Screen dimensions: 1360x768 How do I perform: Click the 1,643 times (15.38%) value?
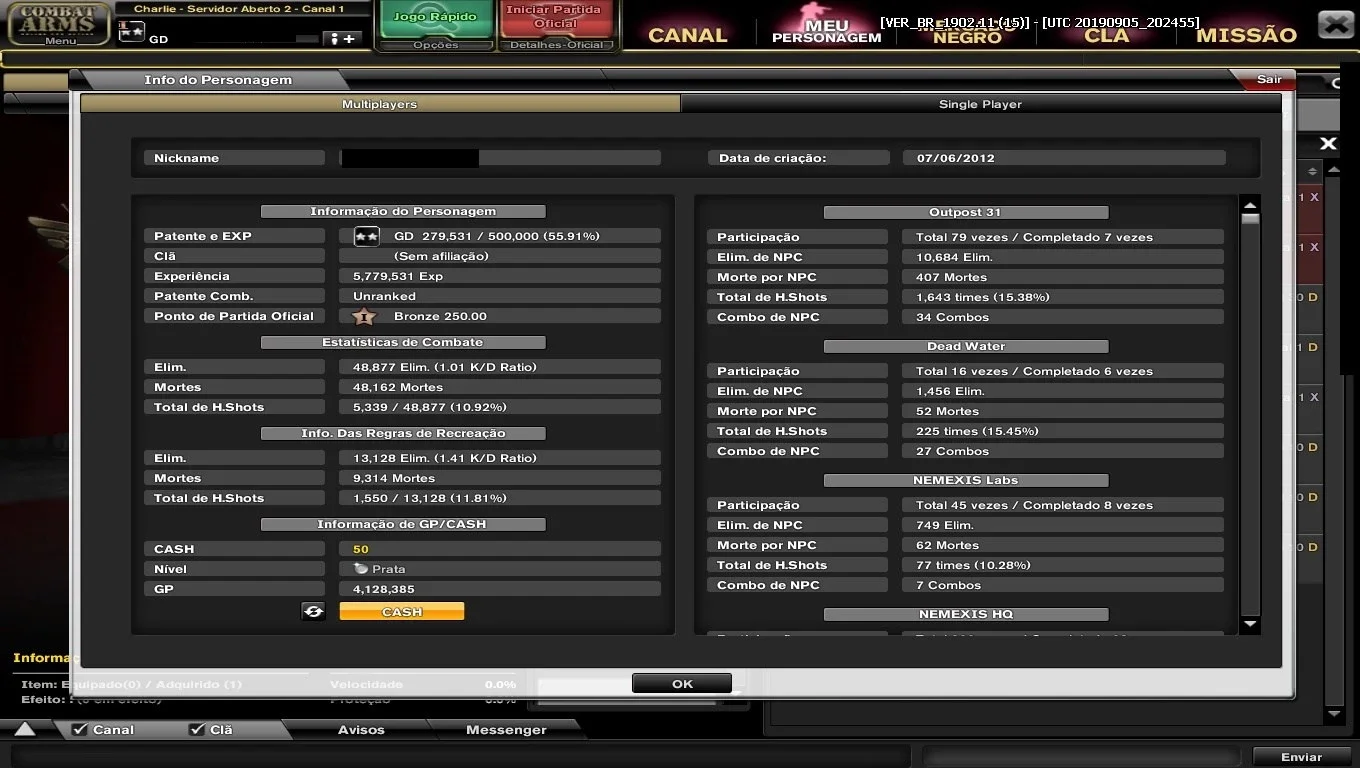pos(1063,297)
